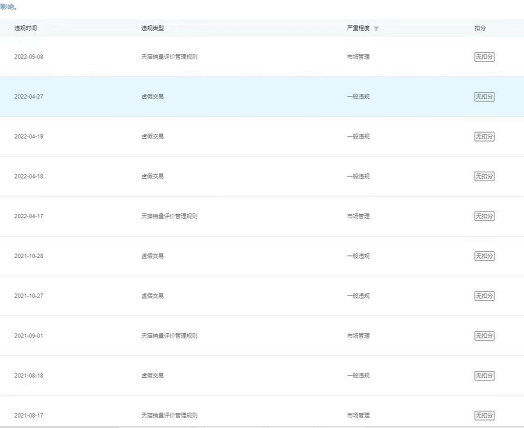Click the 严重程度 column header

358,28
